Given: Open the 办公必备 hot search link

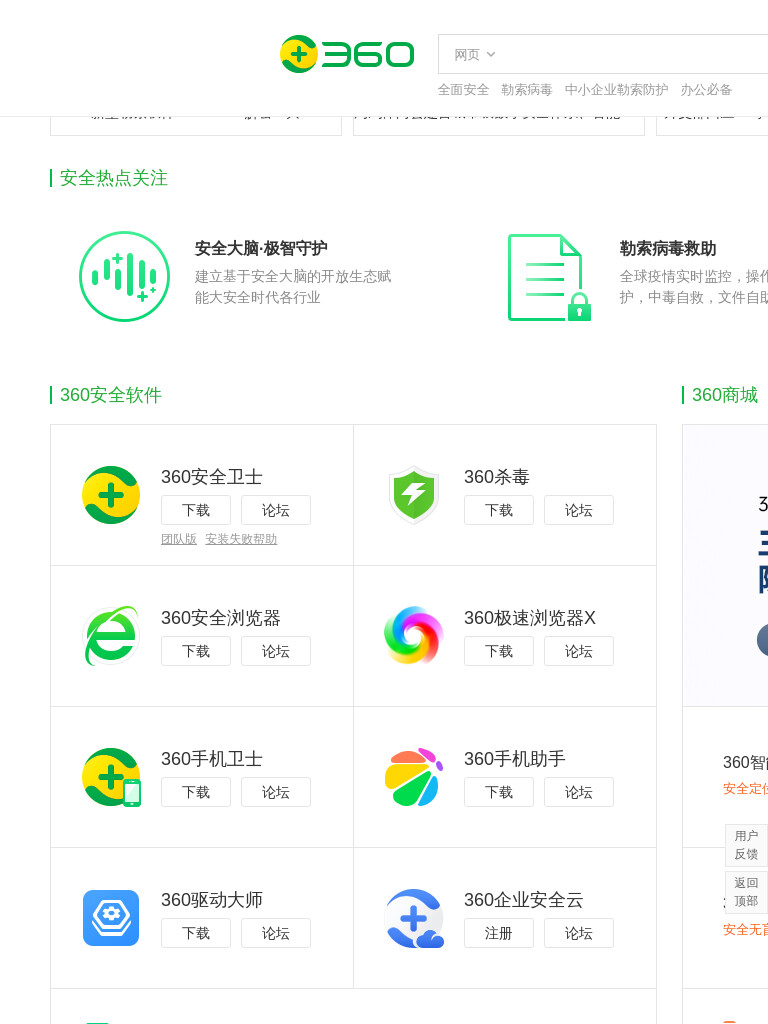Looking at the screenshot, I should [706, 89].
